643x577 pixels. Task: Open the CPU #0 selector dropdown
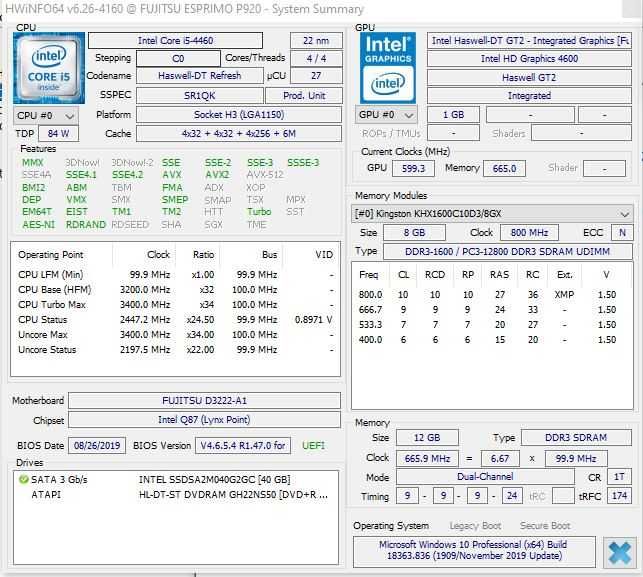(x=46, y=116)
